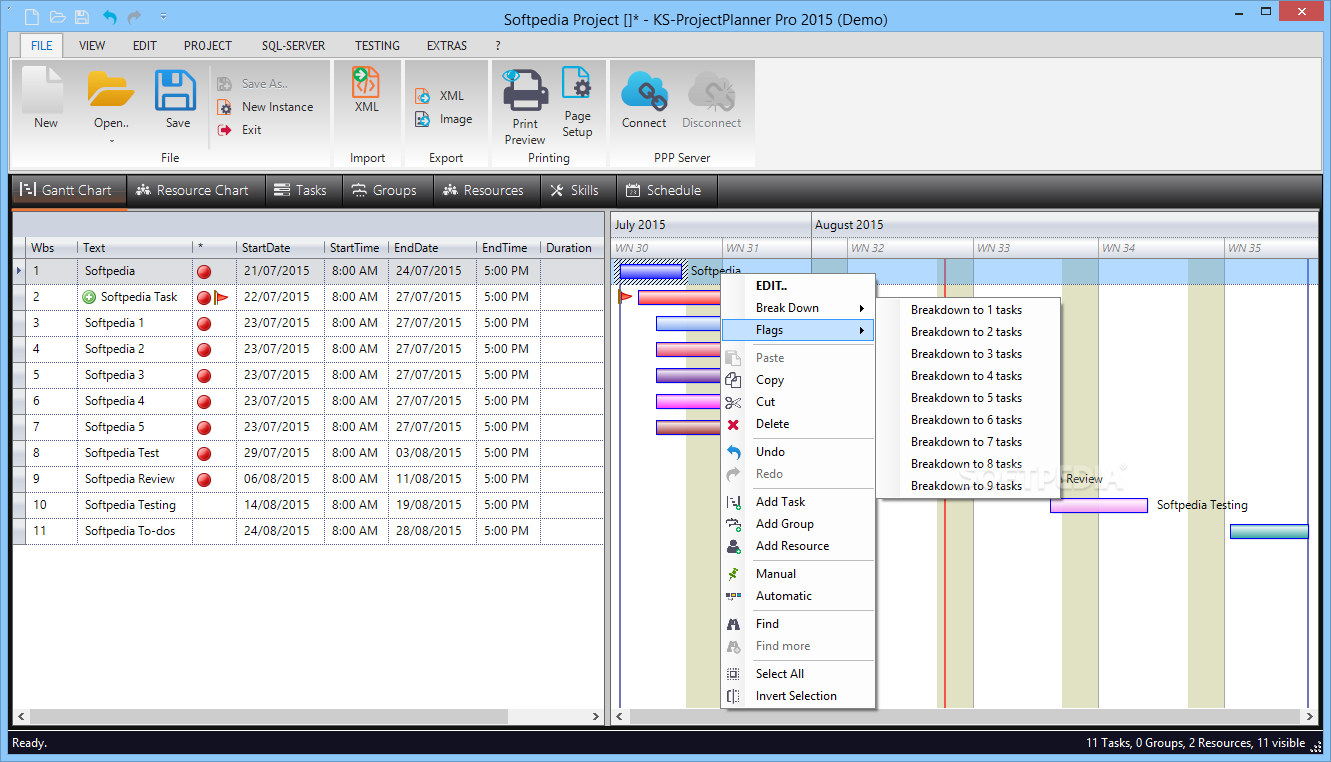Open the dropdown arrow under Open..
The width and height of the screenshot is (1331, 762).
[111, 141]
